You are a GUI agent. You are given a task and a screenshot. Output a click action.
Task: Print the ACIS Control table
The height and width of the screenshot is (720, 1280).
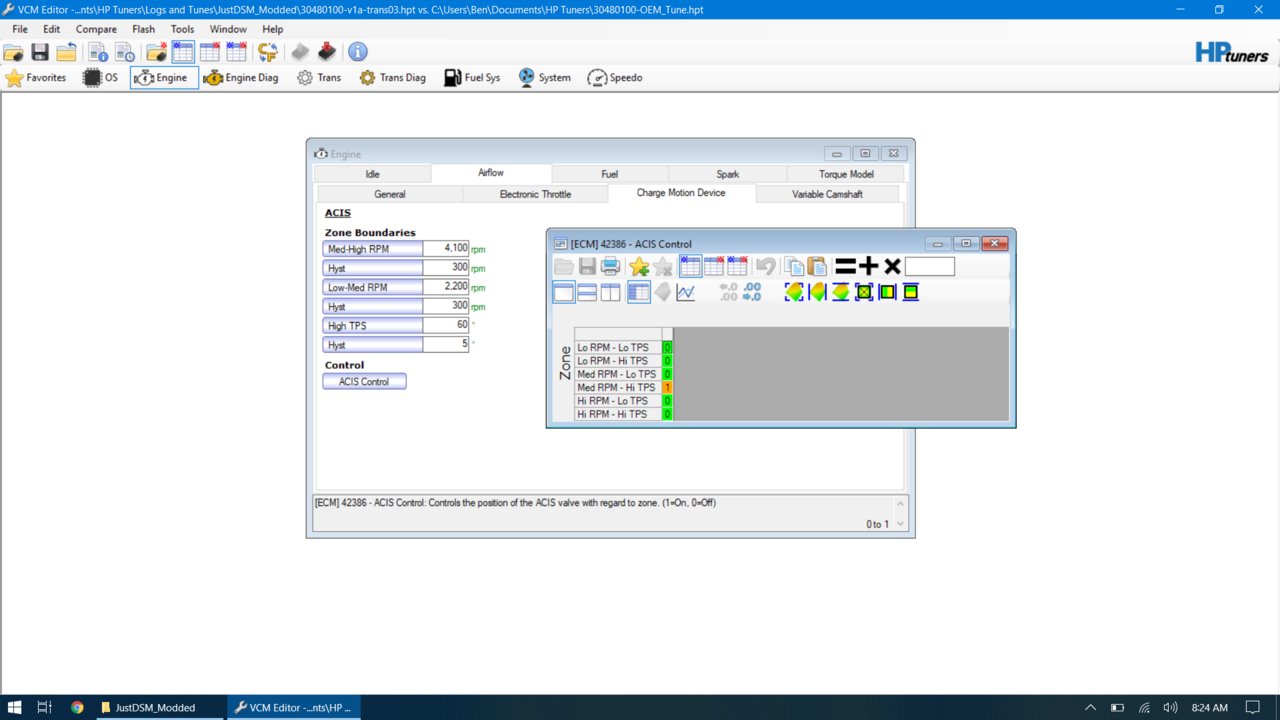click(610, 267)
